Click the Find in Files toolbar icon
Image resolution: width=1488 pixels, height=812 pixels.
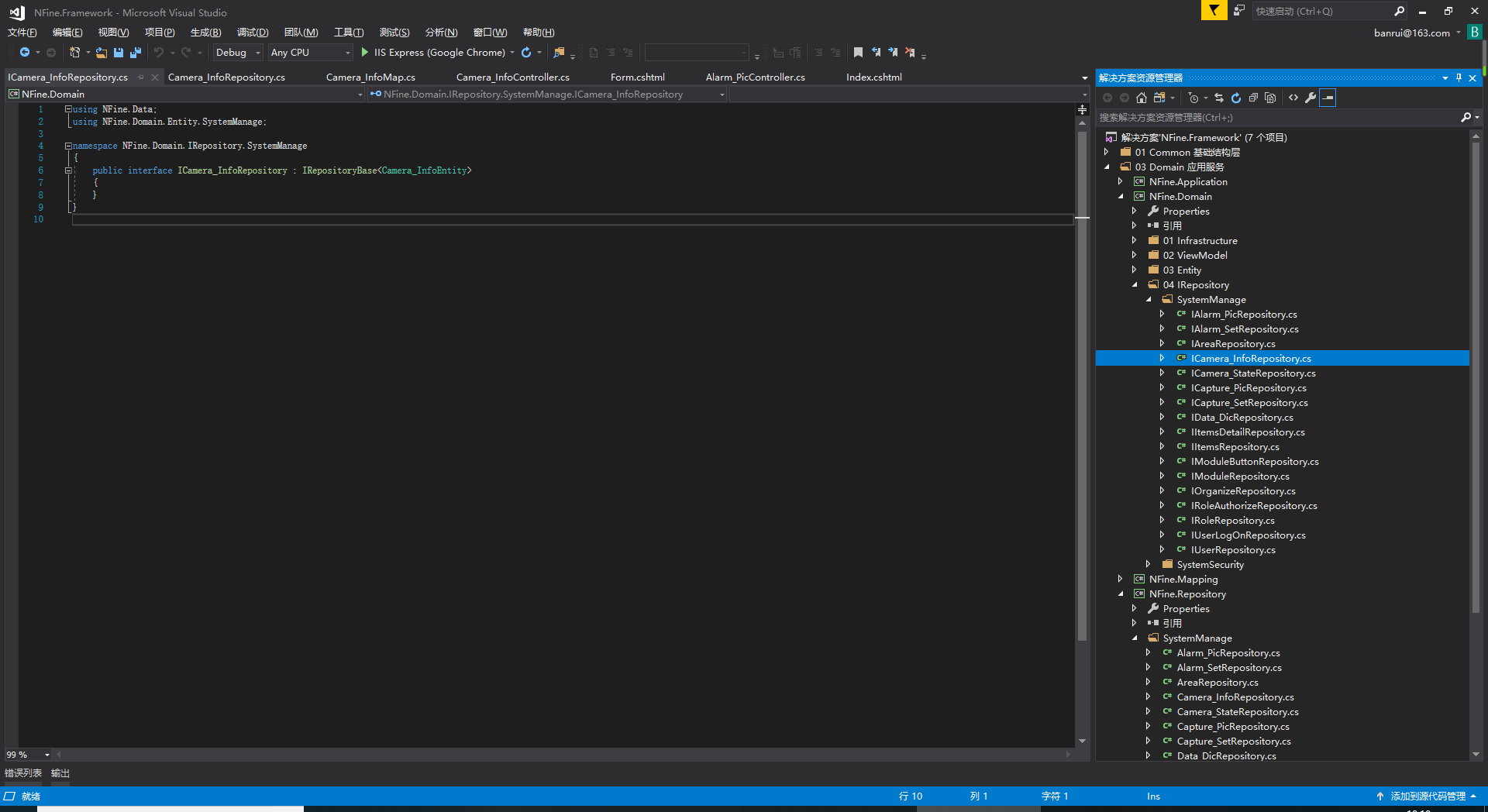coord(559,52)
